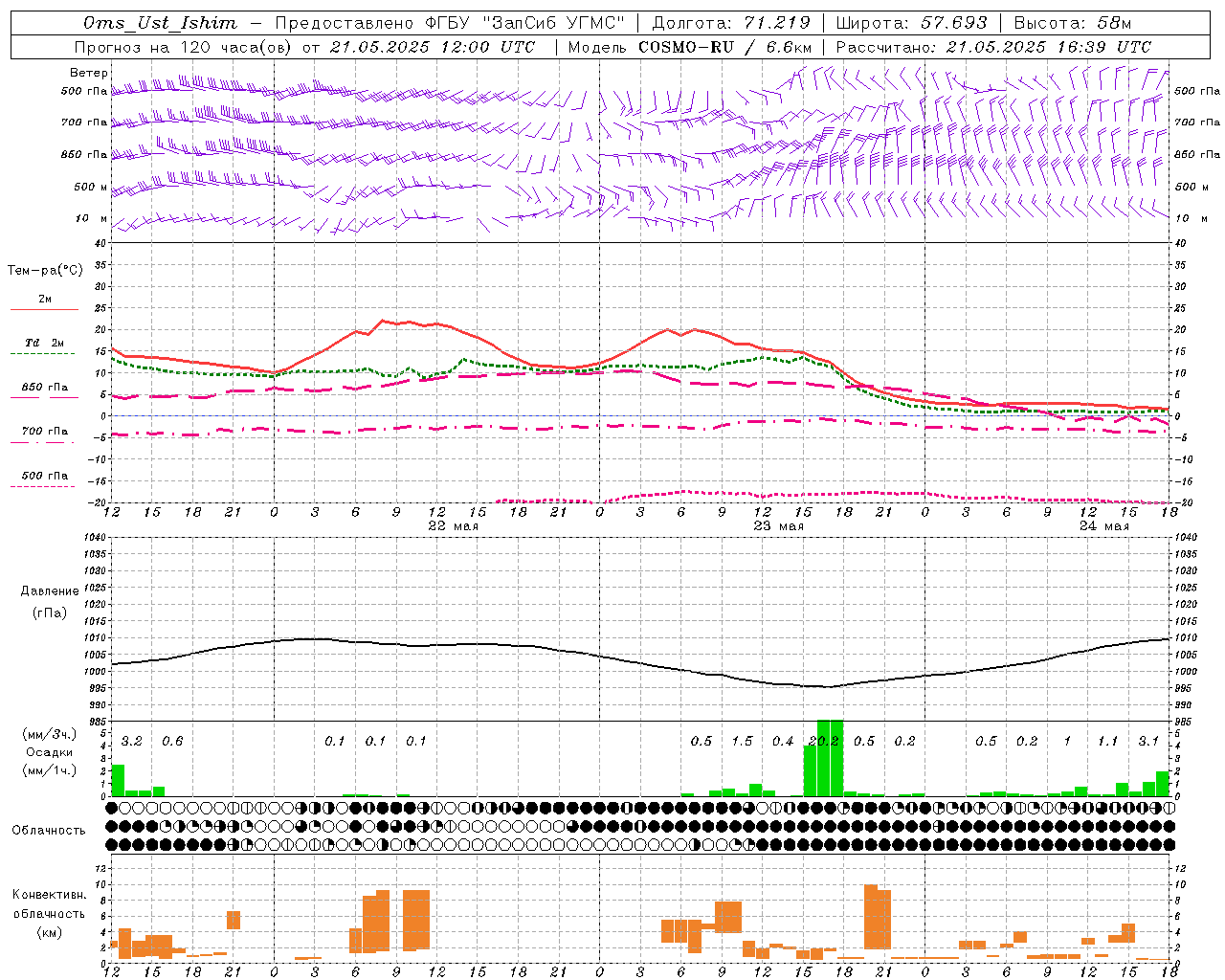1225x980 pixels.
Task: Click the station title Oms_Ust_Ishim
Action: coord(160,23)
